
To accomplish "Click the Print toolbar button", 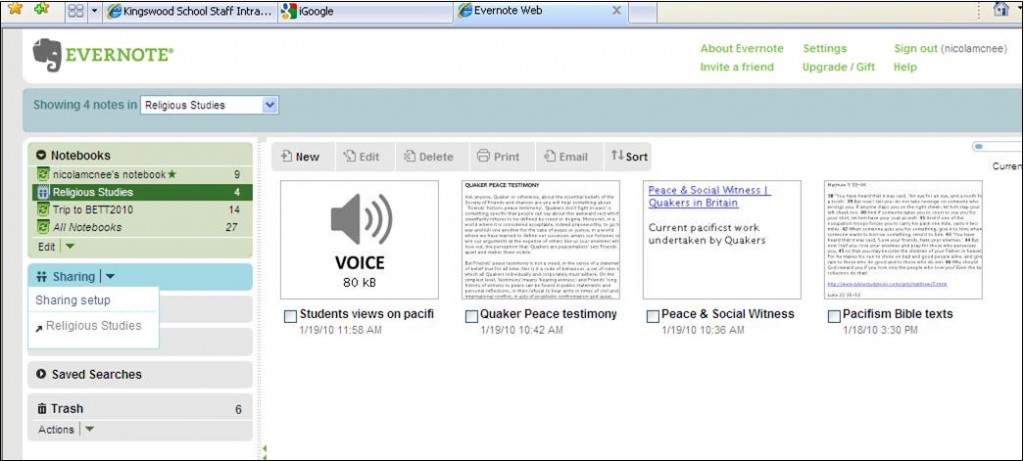I will [x=498, y=157].
